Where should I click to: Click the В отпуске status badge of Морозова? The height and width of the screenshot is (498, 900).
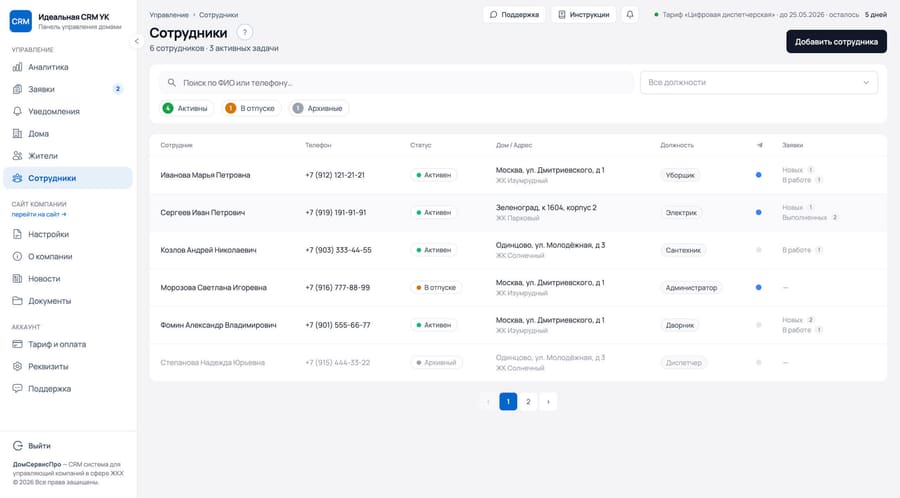(436, 287)
